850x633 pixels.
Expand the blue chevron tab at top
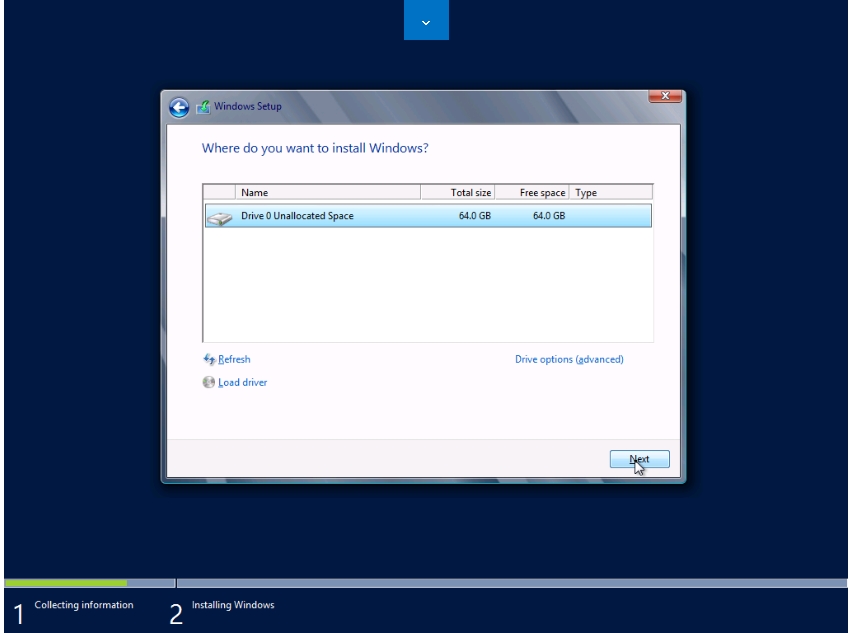pyautogui.click(x=426, y=20)
